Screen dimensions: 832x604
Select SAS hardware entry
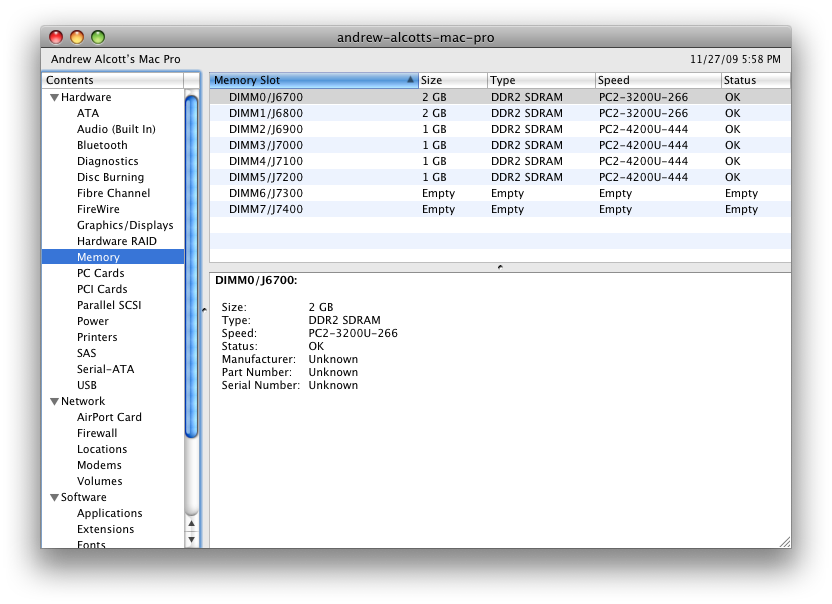click(x=86, y=353)
